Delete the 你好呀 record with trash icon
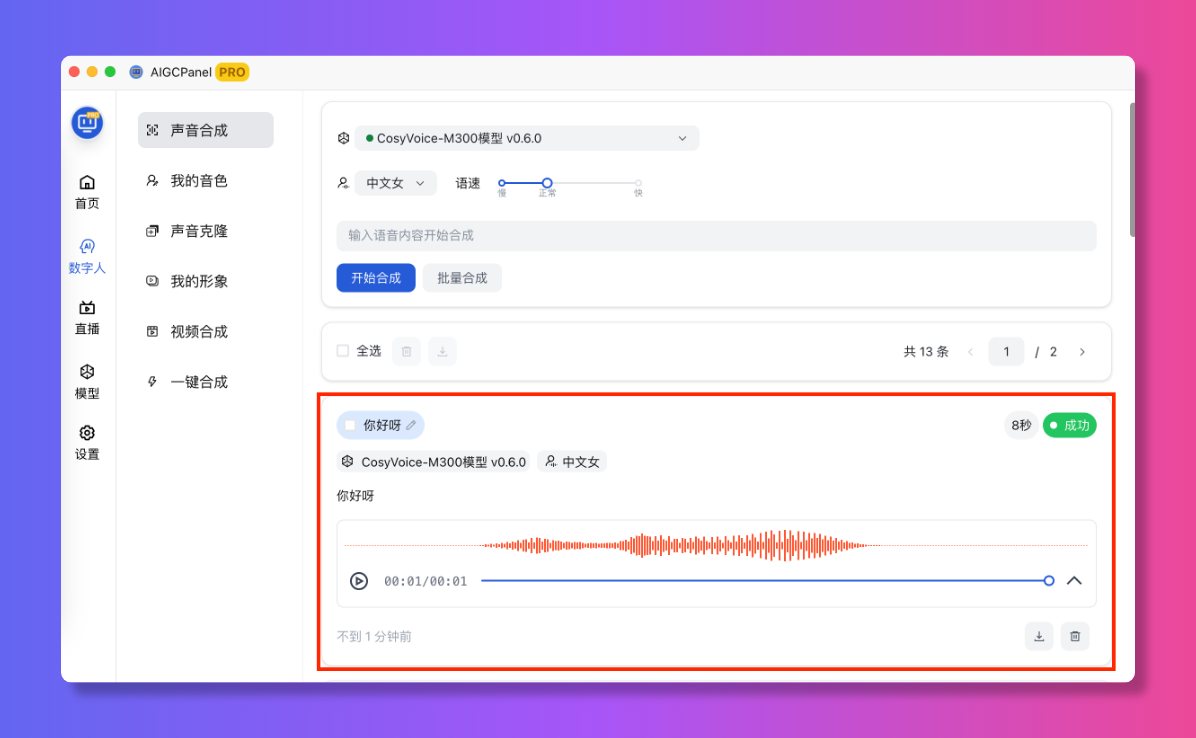This screenshot has width=1196, height=738. pos(1074,636)
